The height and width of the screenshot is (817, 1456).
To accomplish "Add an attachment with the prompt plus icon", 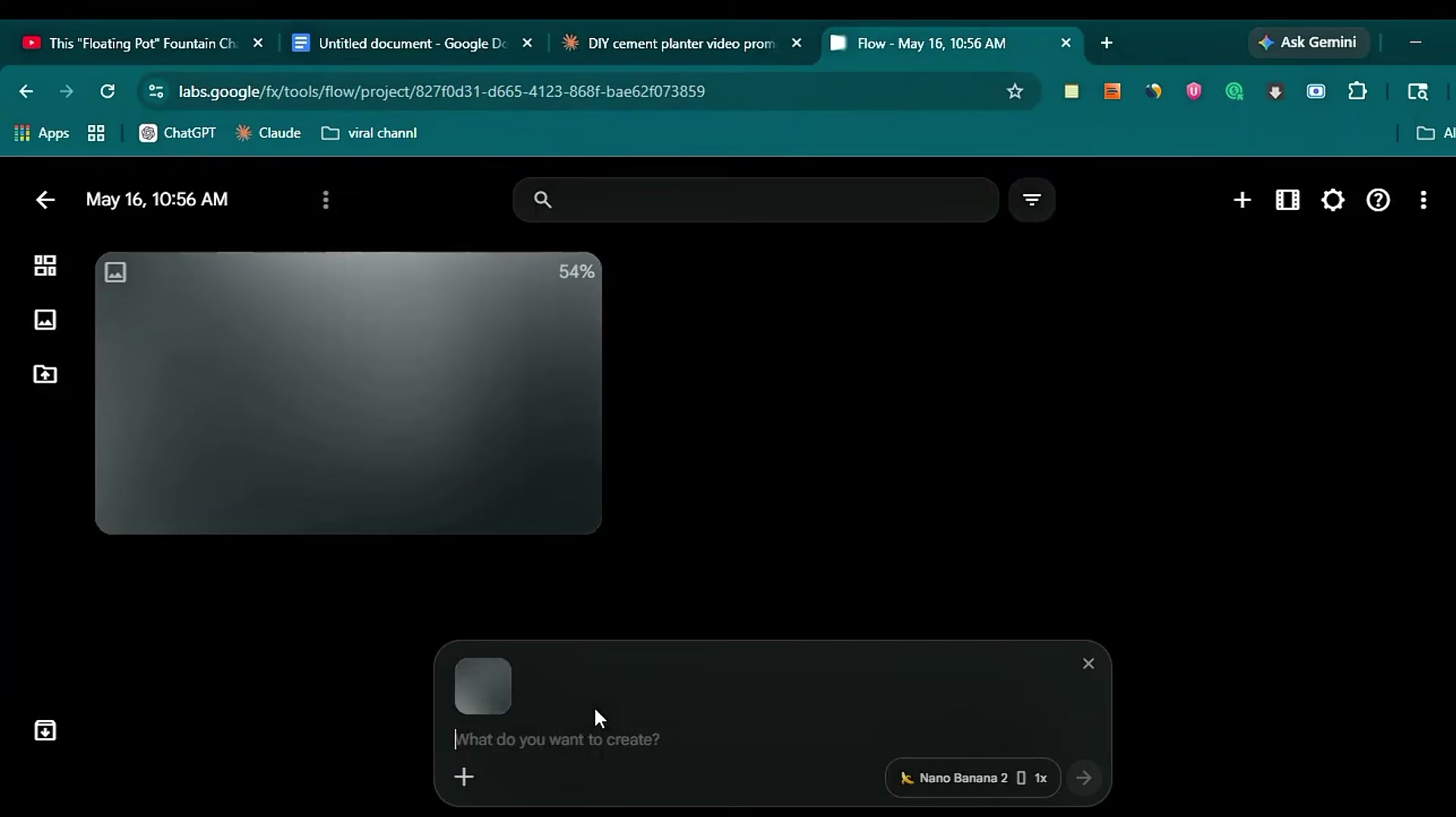I will pos(464,777).
